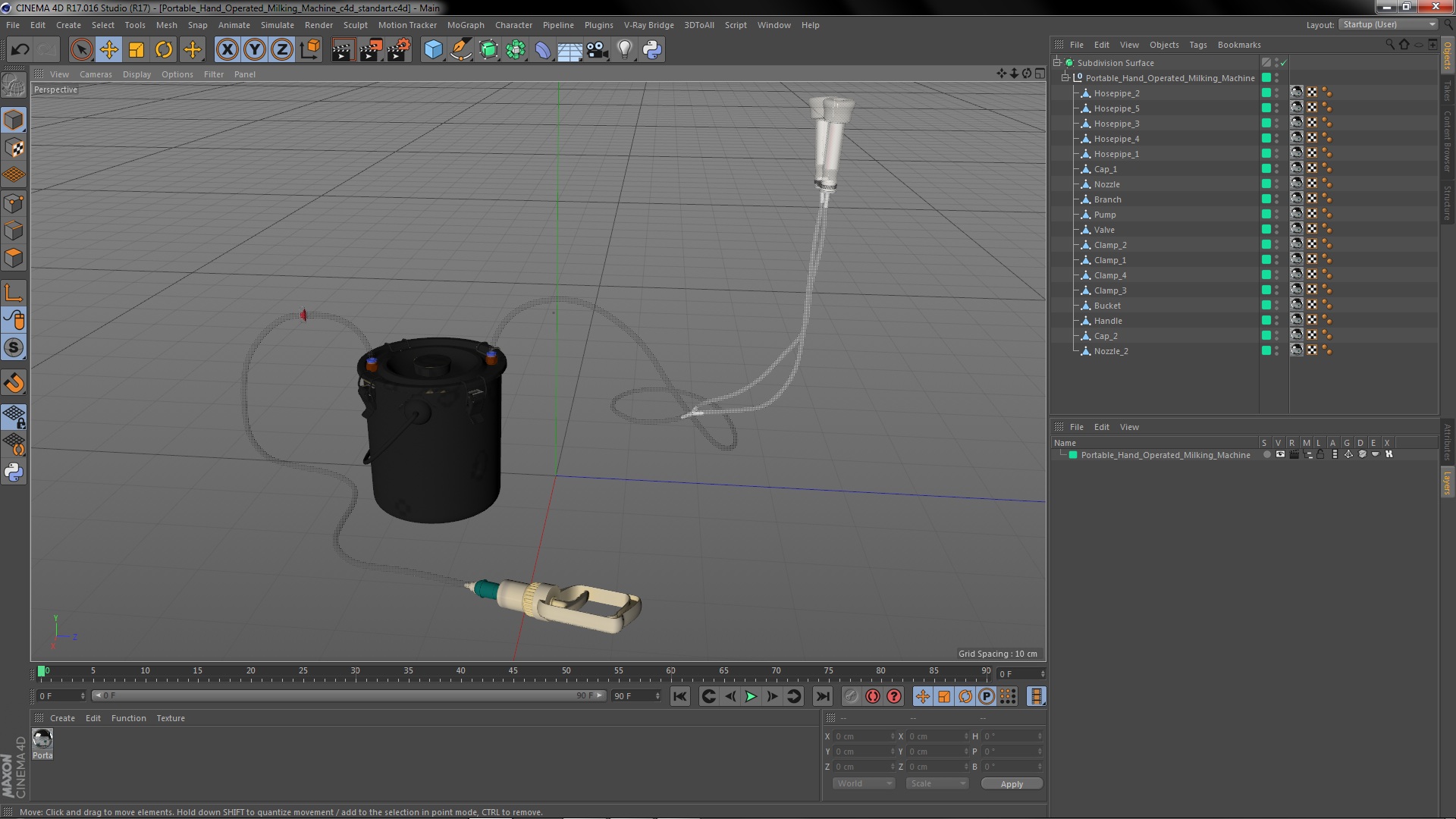Toggle the layer dot for Hosepipe_2
The image size is (1456, 819).
[x=1266, y=93]
